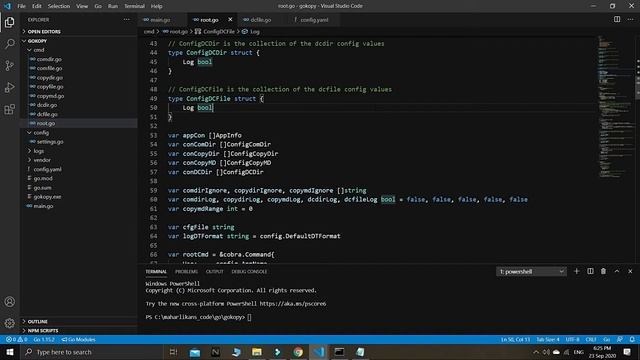Screen dimensions: 640x360
Task: Switch to the Output panel tab
Action: click(x=214, y=271)
